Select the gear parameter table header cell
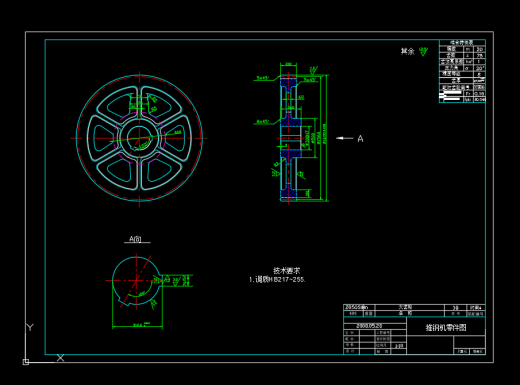Viewport: 520px width, 385px height. [462, 43]
